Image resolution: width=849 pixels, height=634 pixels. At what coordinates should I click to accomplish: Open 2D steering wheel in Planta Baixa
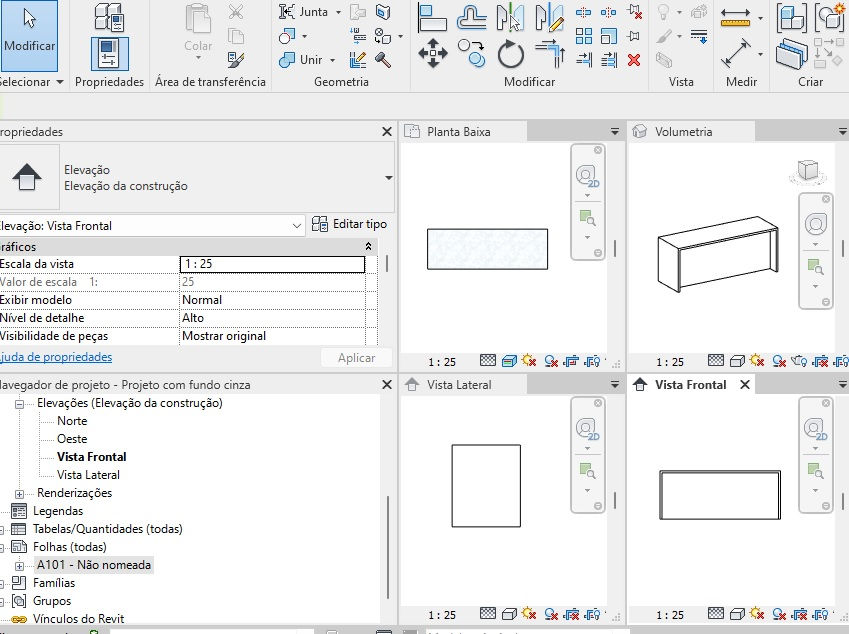pyautogui.click(x=587, y=176)
